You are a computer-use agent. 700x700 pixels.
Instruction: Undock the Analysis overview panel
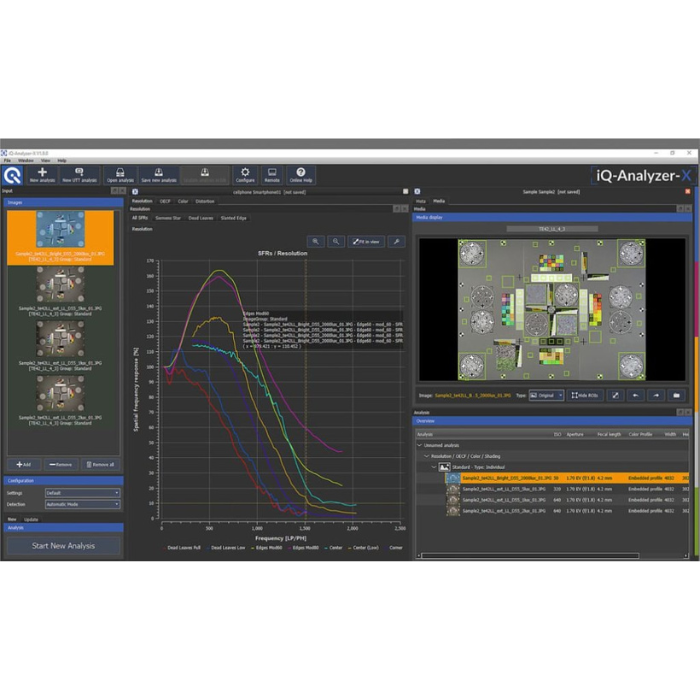point(680,412)
